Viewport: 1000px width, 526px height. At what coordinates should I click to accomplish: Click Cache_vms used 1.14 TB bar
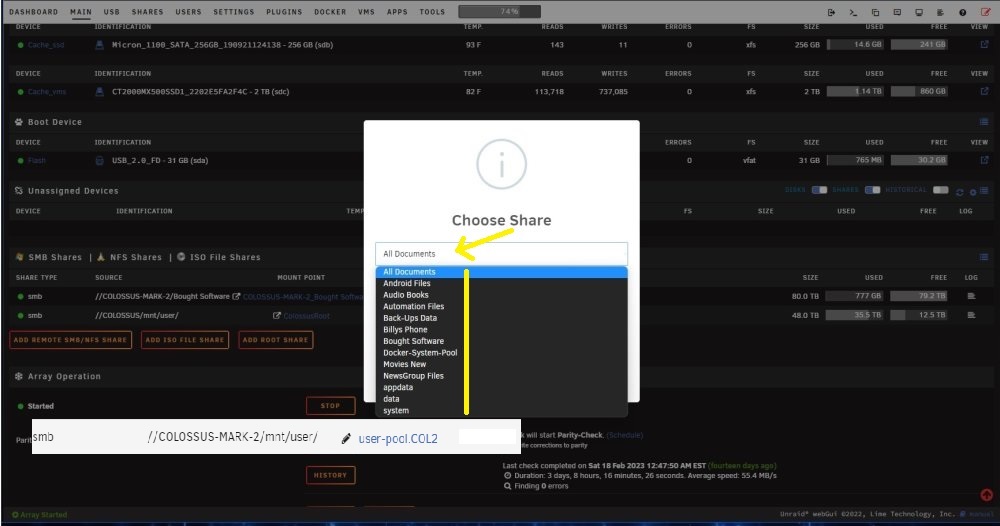(x=855, y=91)
